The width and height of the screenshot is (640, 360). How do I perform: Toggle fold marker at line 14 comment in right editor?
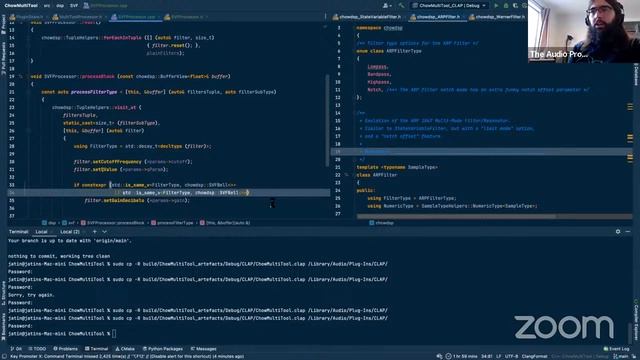click(x=354, y=113)
